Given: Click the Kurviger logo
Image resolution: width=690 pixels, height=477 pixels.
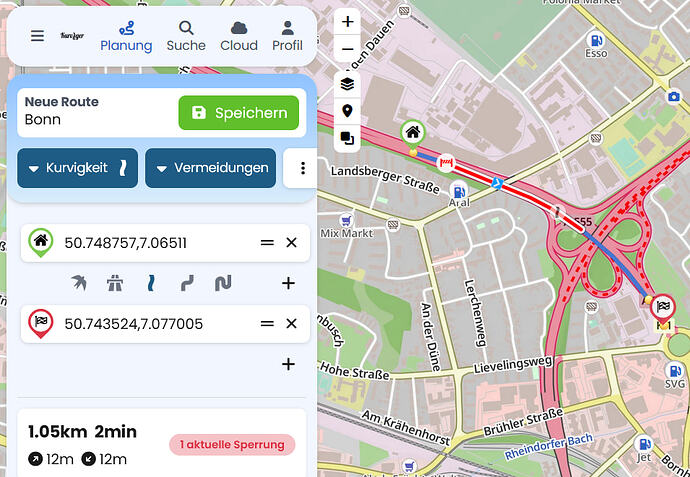Looking at the screenshot, I should point(72,36).
